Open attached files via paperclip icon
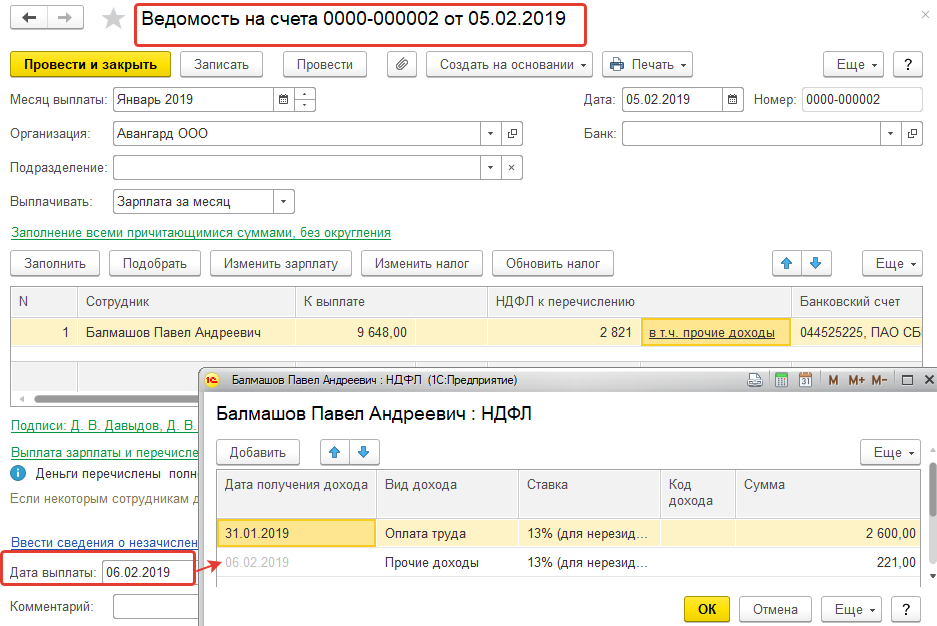The image size is (937, 626). (x=402, y=65)
